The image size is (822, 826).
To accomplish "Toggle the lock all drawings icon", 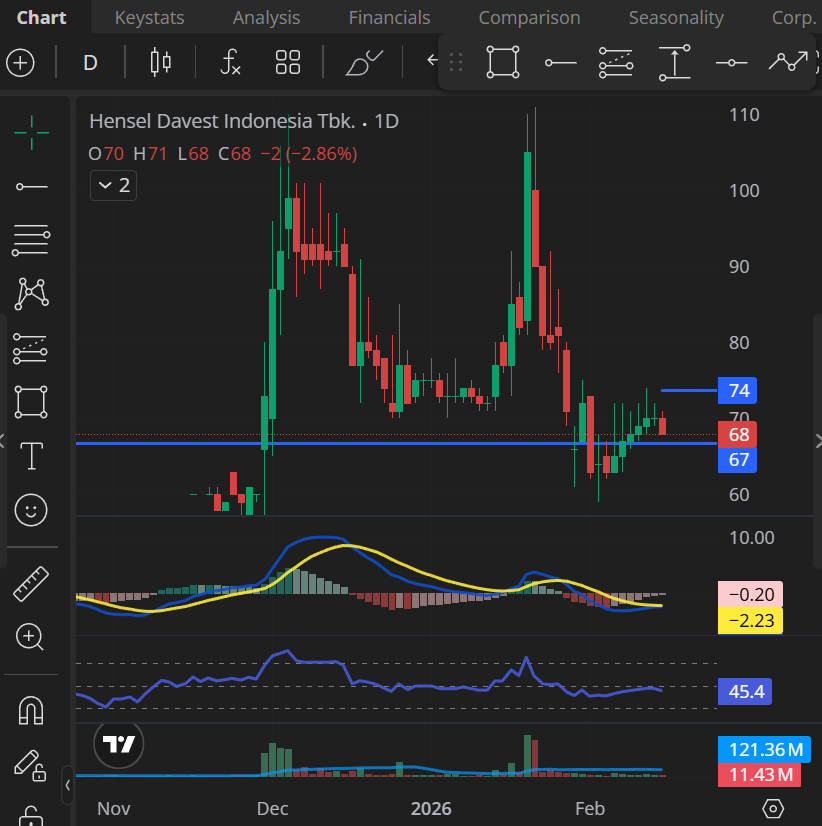I will click(32, 814).
